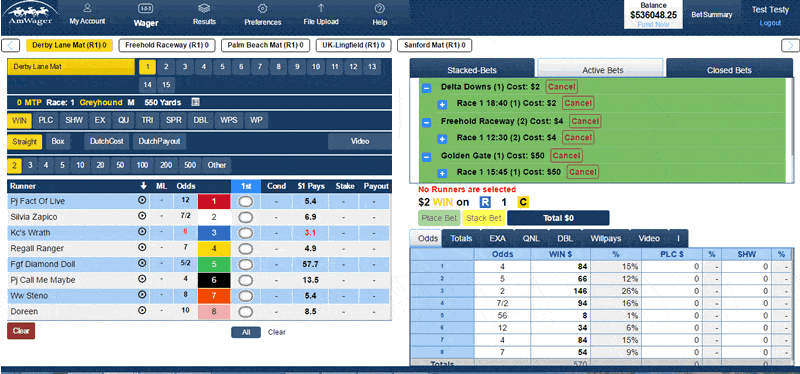Open runner info icon for Ww Steno

pos(142,295)
